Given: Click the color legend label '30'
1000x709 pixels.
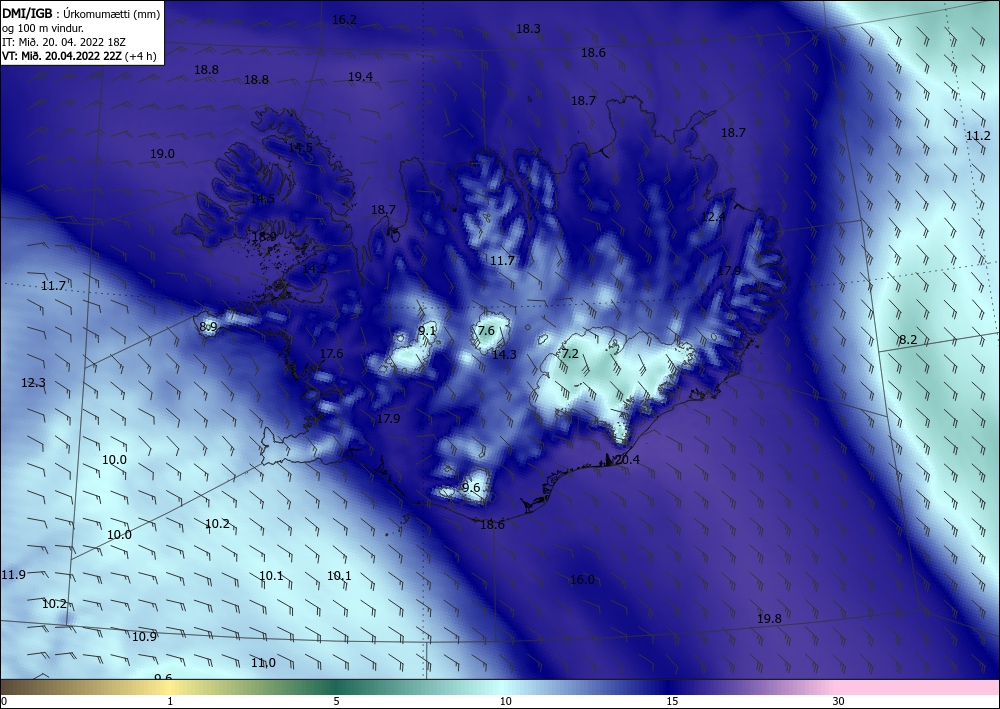Looking at the screenshot, I should (x=839, y=702).
